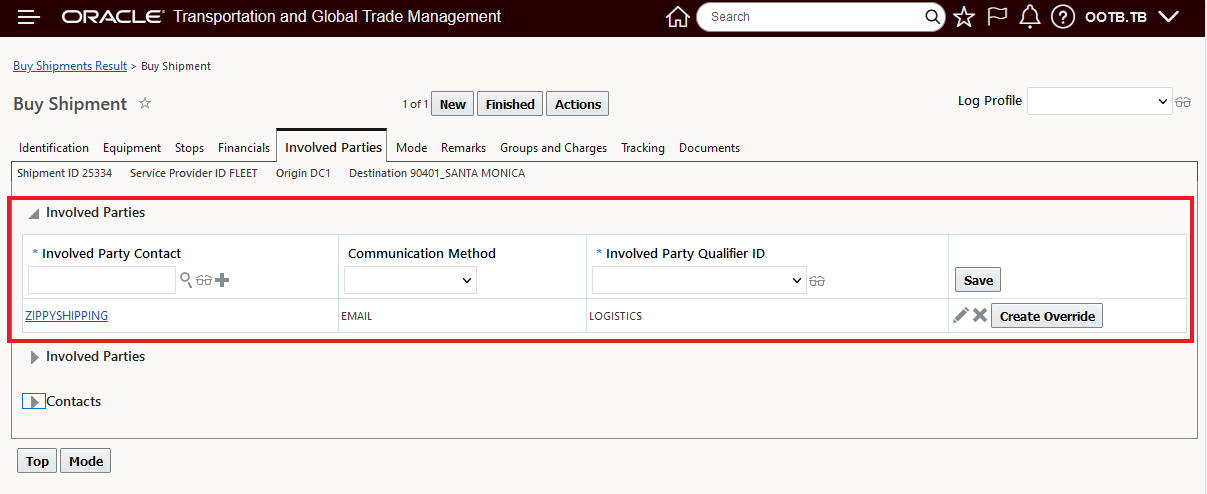The image size is (1207, 494).
Task: Switch to the Mode tab
Action: coord(411,148)
